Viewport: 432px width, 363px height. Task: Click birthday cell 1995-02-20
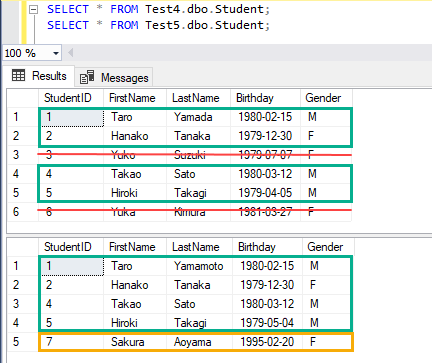click(267, 342)
